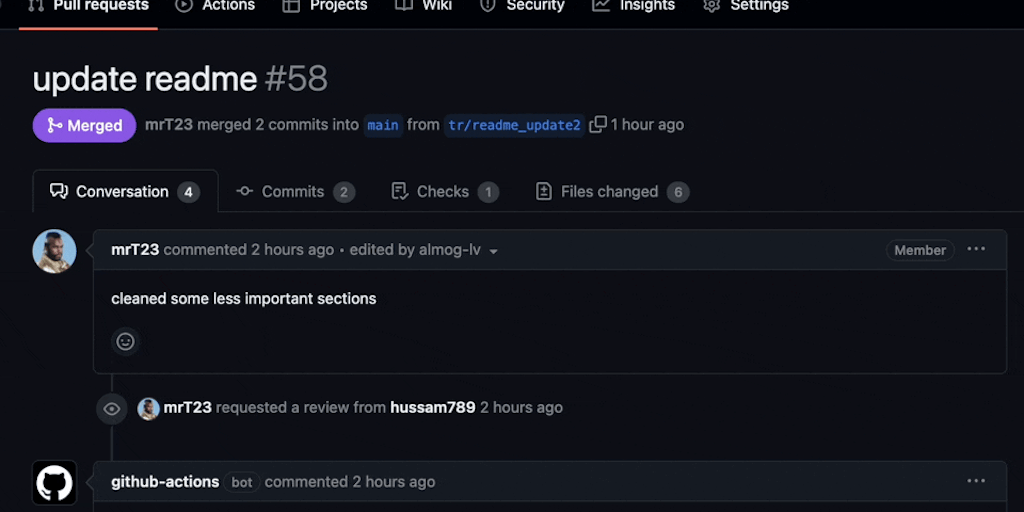Image resolution: width=1024 pixels, height=512 pixels.
Task: Open the repository Settings item
Action: point(746,6)
